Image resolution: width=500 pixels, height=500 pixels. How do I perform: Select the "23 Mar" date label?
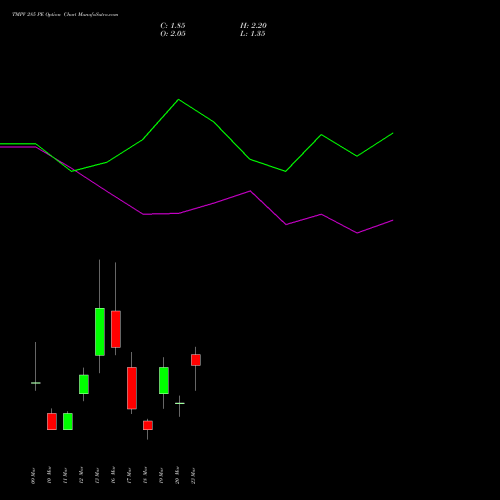coord(193,476)
